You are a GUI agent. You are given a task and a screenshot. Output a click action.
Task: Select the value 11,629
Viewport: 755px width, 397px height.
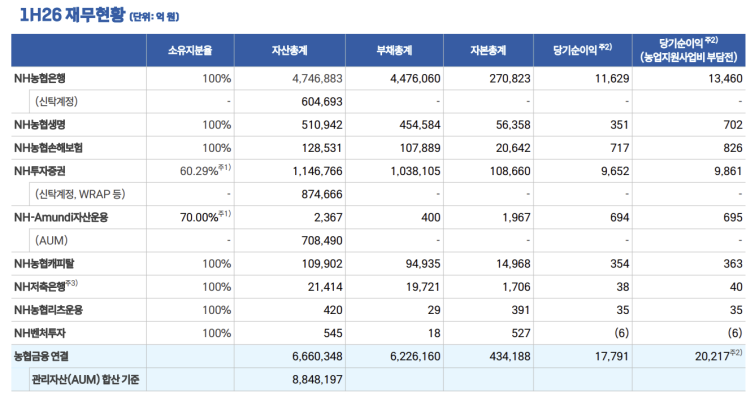pos(612,79)
